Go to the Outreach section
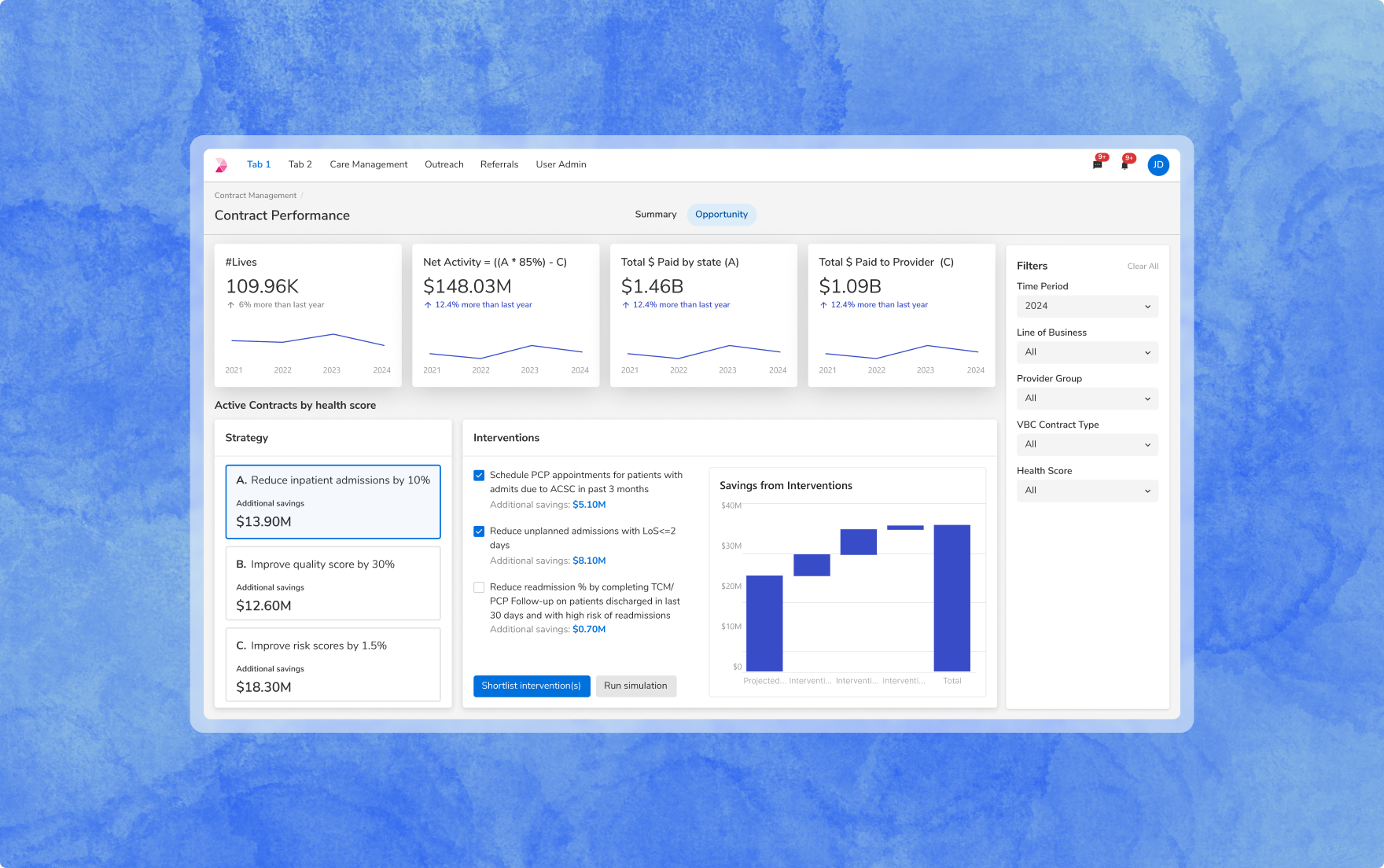Screen dimensions: 1384x868 coord(444,164)
